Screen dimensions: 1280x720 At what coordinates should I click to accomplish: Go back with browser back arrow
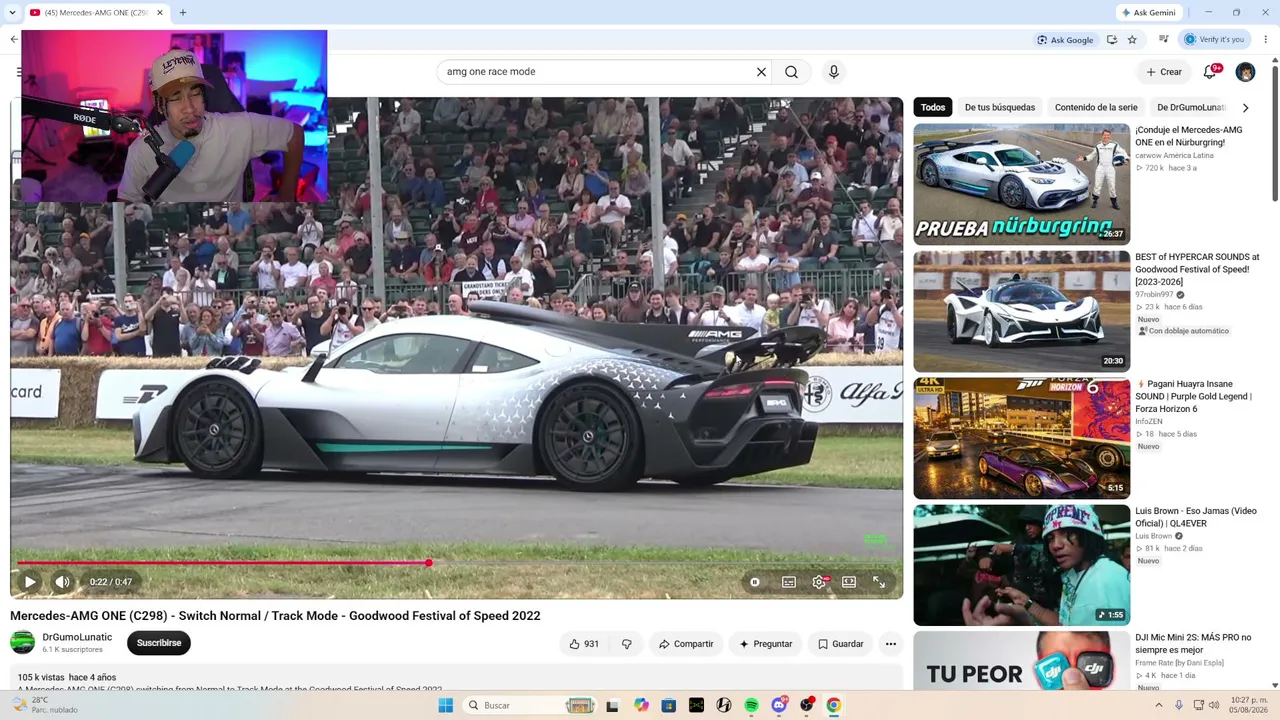point(14,40)
